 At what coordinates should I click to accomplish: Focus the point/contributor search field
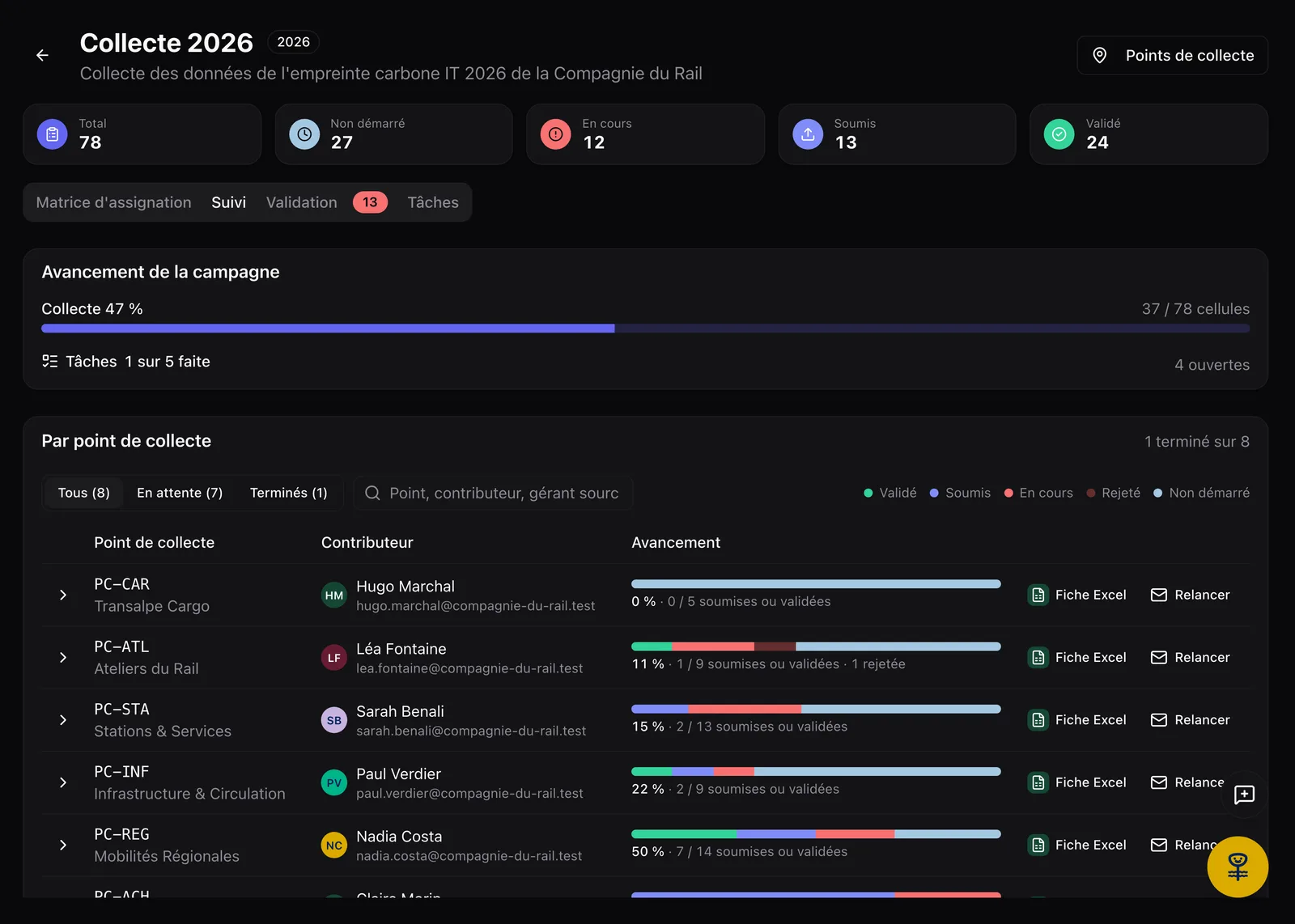(x=493, y=493)
